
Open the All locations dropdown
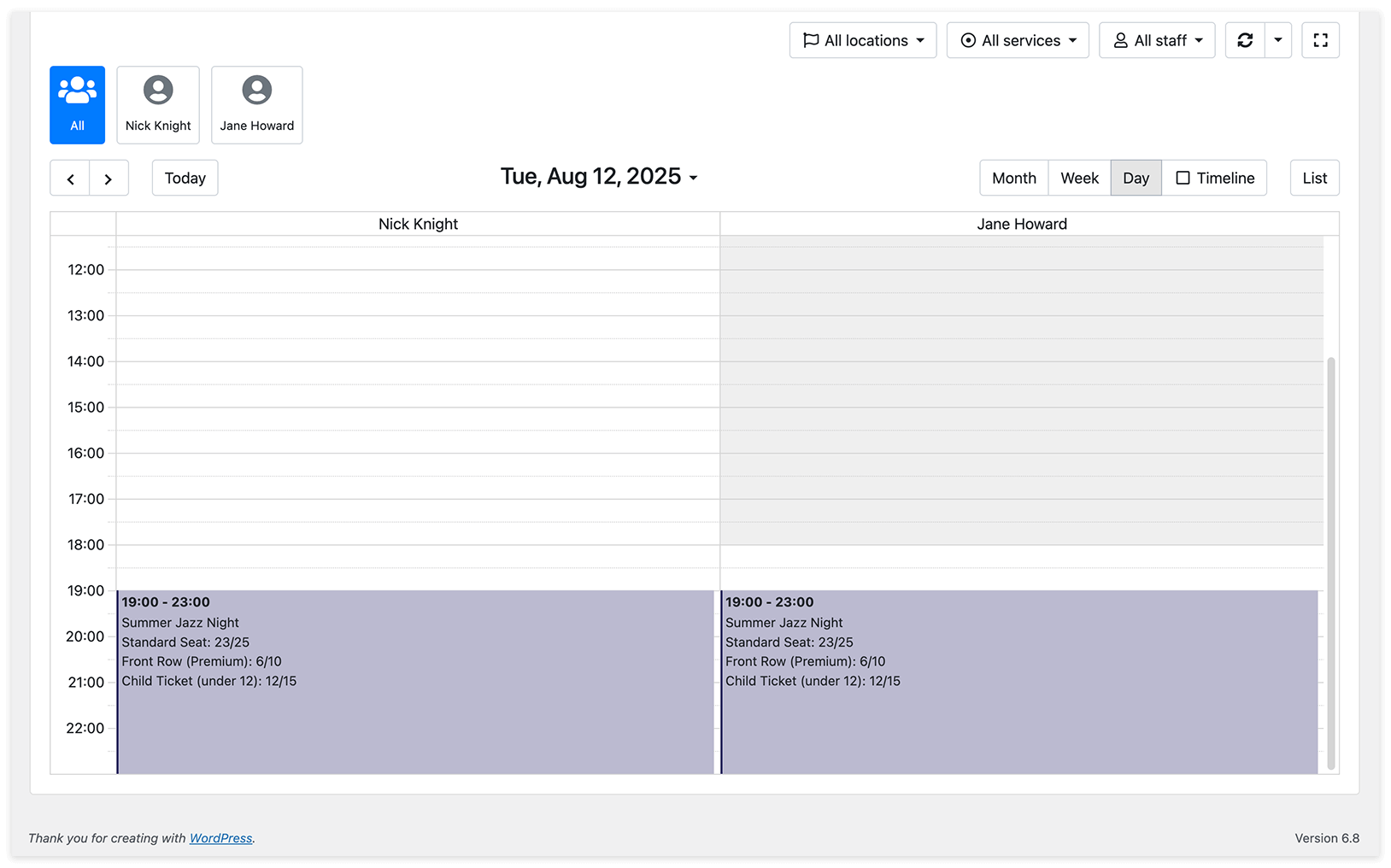tap(863, 40)
